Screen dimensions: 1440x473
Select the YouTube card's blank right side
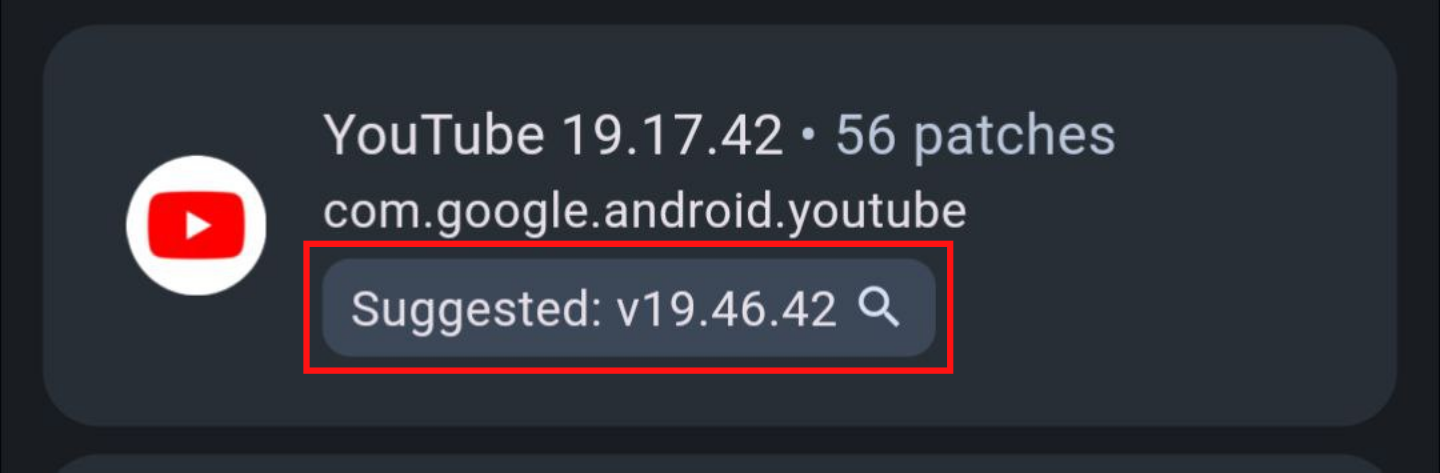pos(1260,225)
